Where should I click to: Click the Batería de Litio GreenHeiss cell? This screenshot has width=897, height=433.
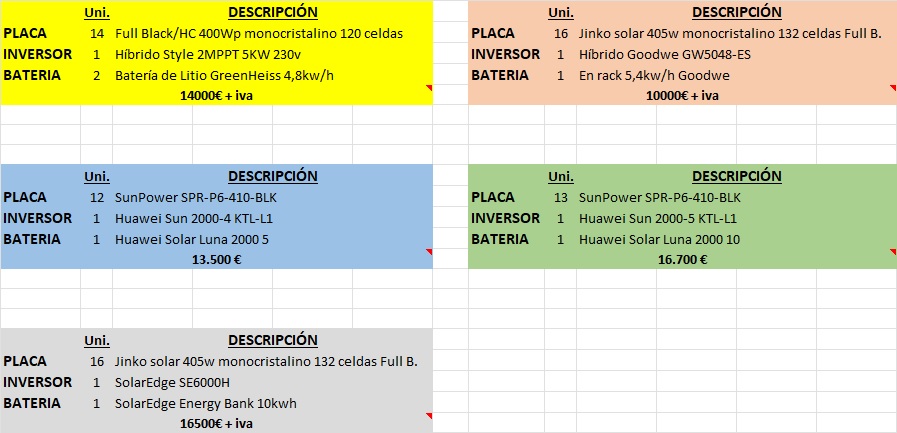(224, 76)
